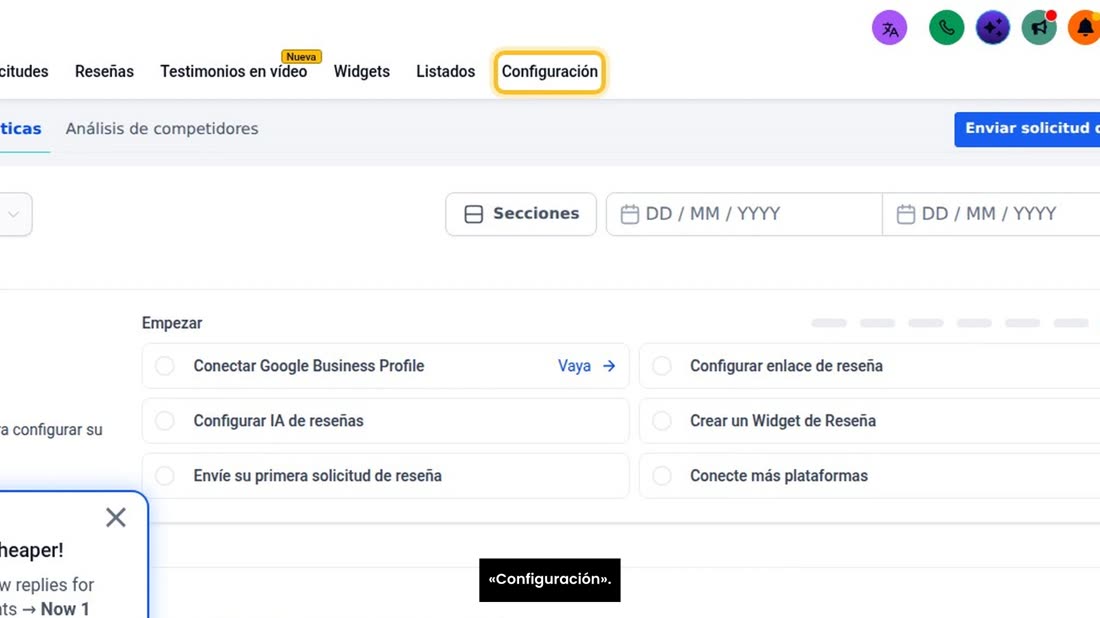Viewport: 1100px width, 618px height.
Task: Select Conecte más plataformas text
Action: coord(779,476)
